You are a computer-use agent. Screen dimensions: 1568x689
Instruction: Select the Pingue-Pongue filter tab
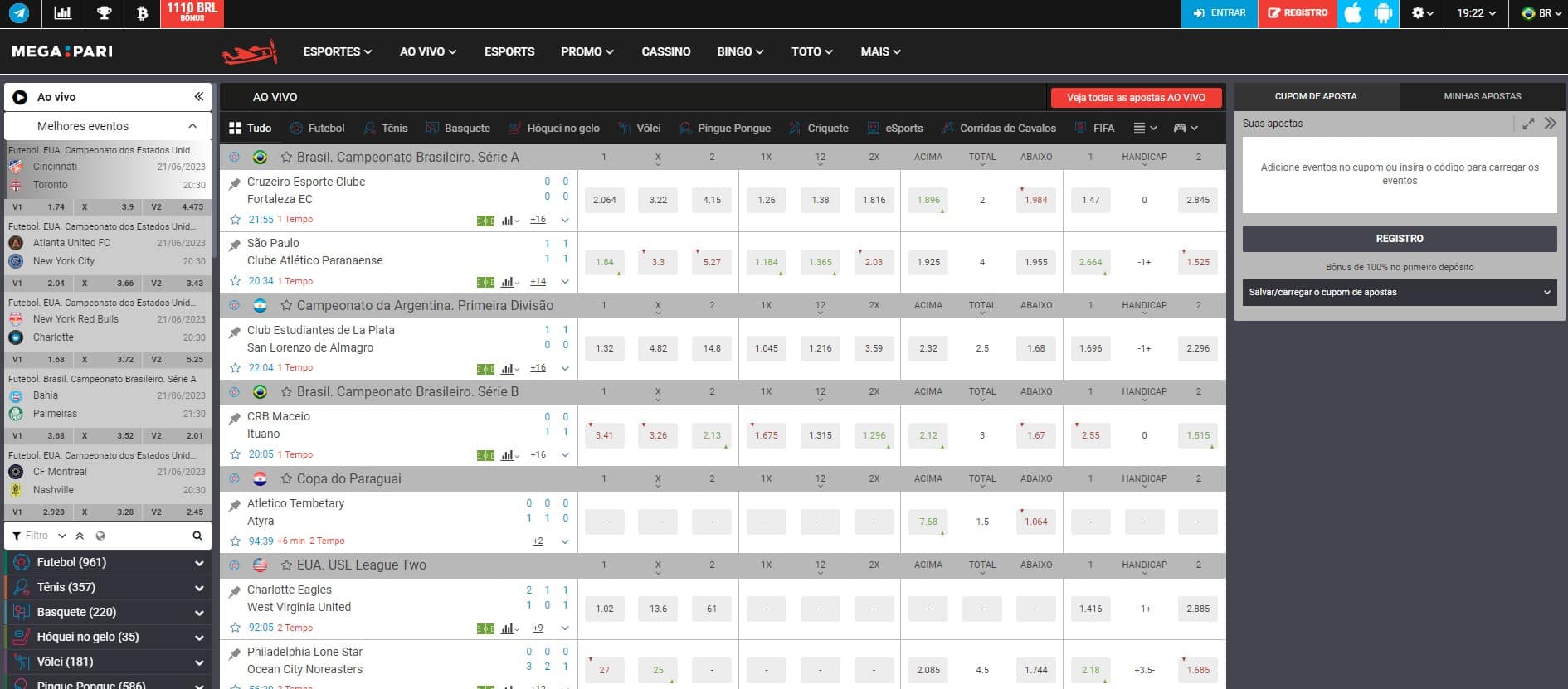tap(724, 128)
